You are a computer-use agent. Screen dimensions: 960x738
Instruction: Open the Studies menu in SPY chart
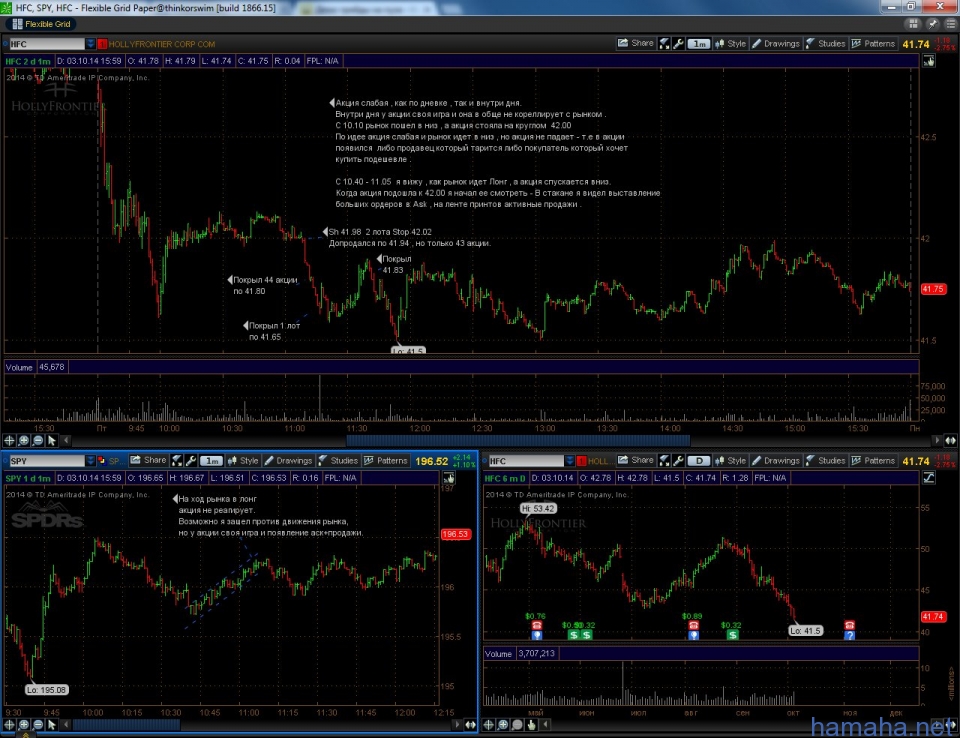pyautogui.click(x=338, y=461)
